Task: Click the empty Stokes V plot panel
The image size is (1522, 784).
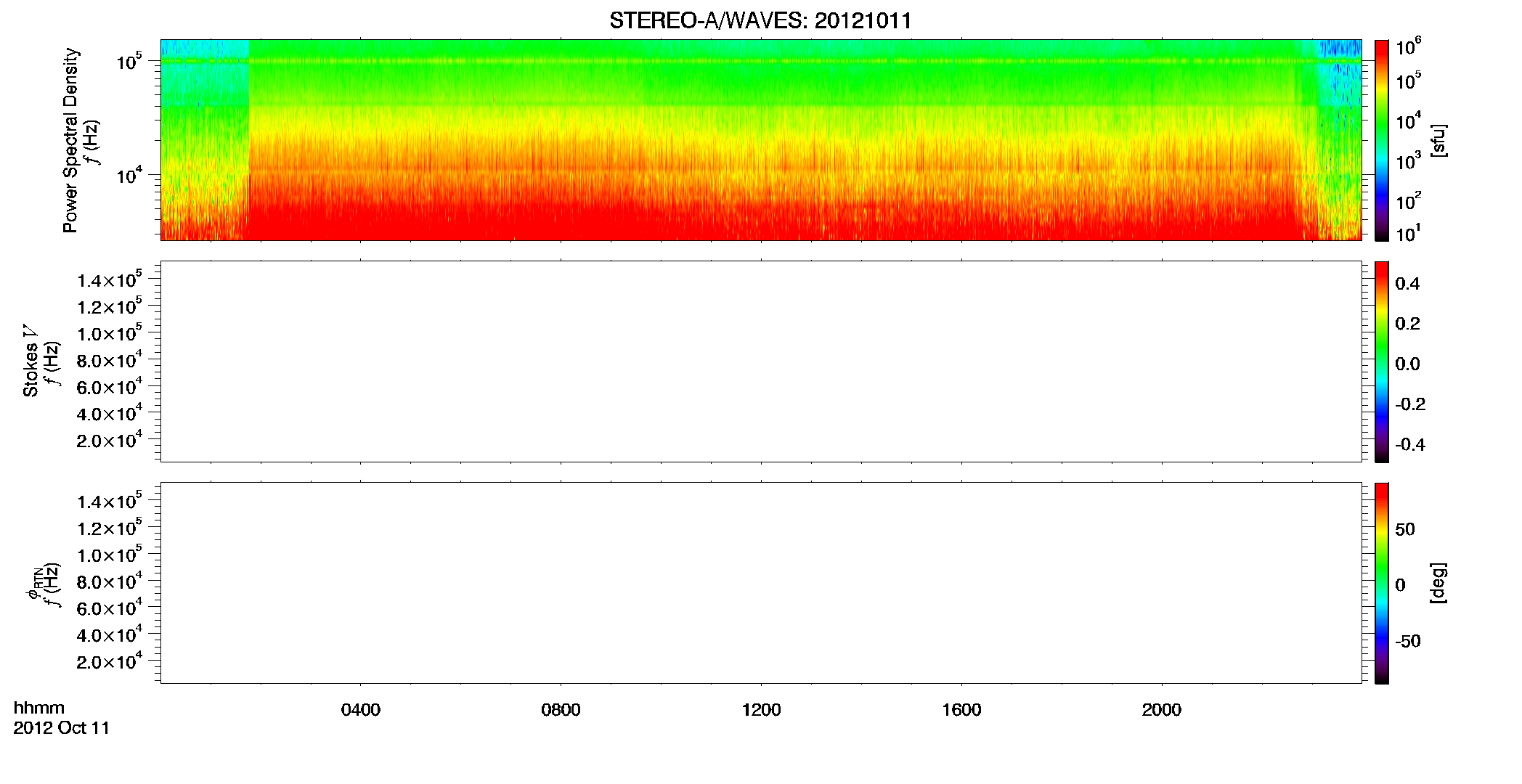Action: (761, 362)
